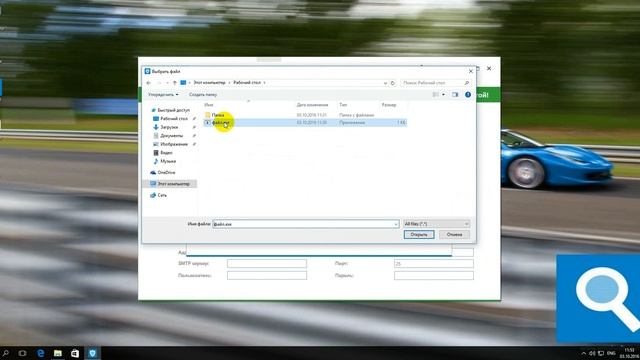This screenshot has width=640, height=360.
Task: Go back using the dialog's back arrow
Action: (149, 83)
